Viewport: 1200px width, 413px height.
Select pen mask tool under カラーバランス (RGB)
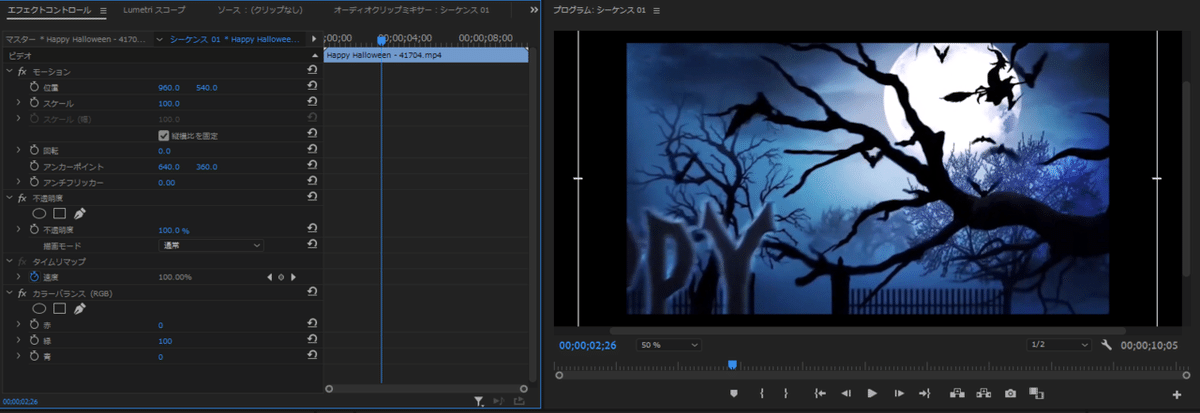point(79,308)
